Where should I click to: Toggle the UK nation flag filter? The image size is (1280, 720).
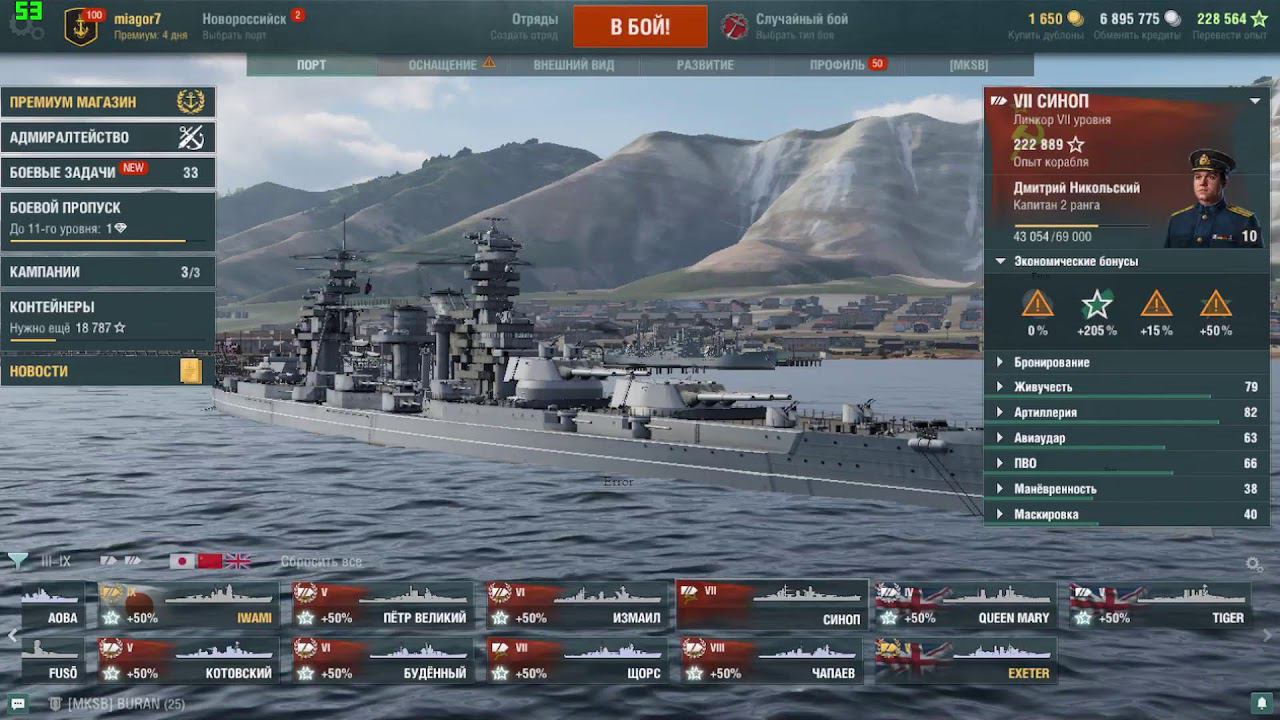(x=238, y=561)
